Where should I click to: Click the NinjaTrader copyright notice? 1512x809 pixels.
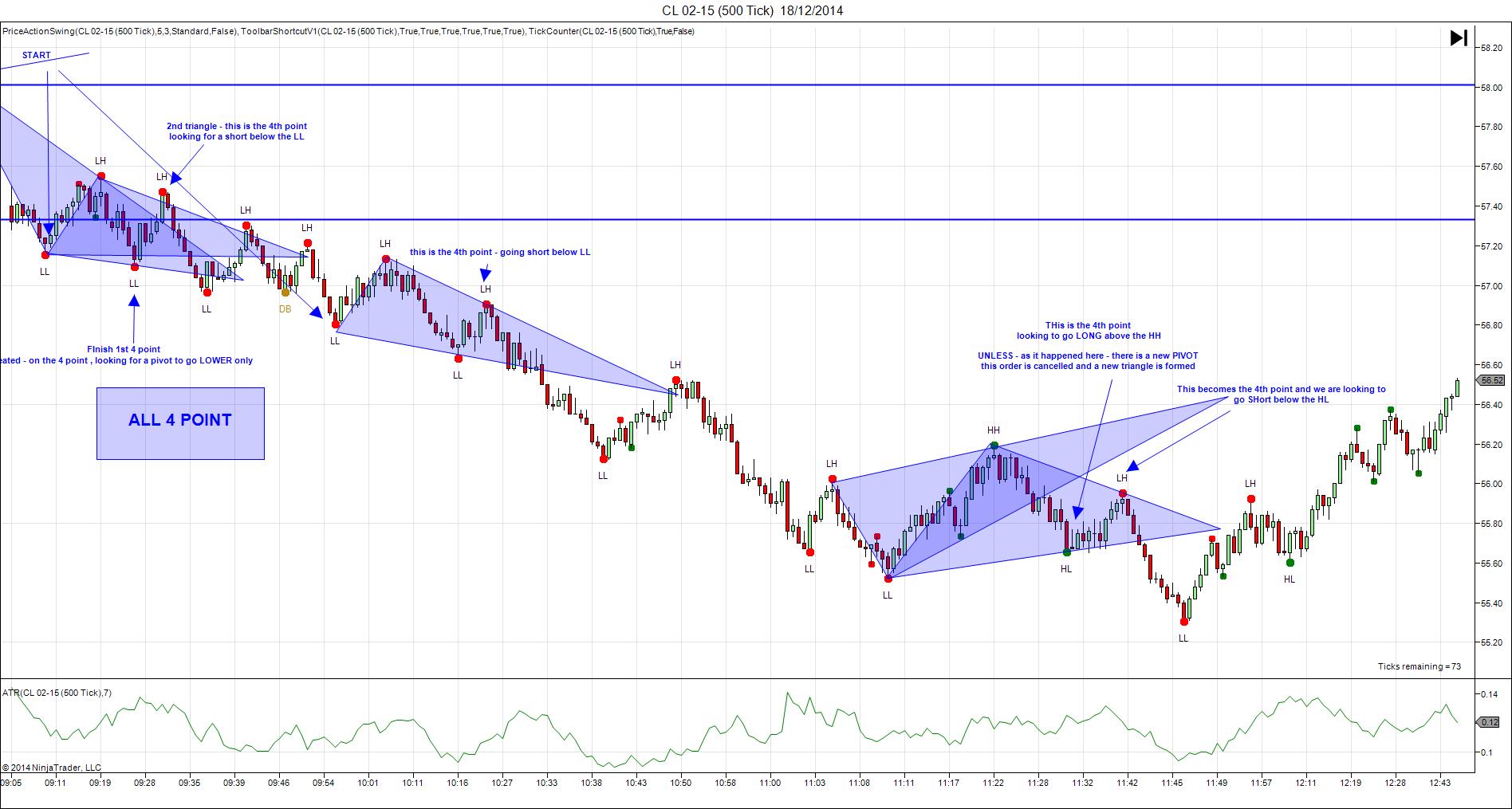coord(52,768)
